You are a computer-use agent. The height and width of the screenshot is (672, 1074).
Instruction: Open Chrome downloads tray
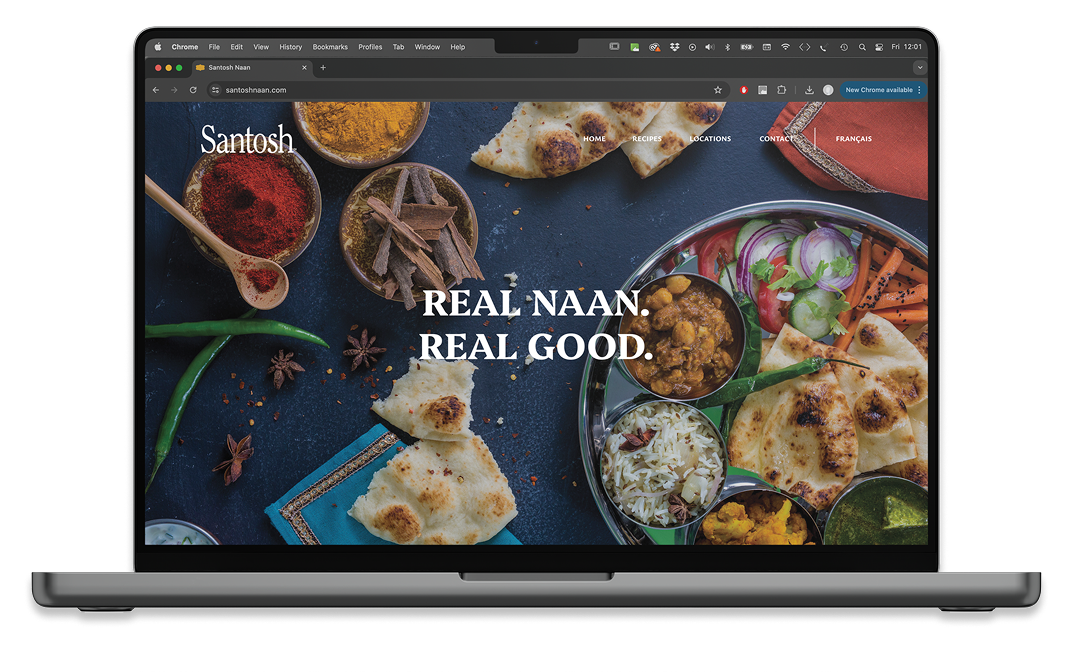coord(809,90)
